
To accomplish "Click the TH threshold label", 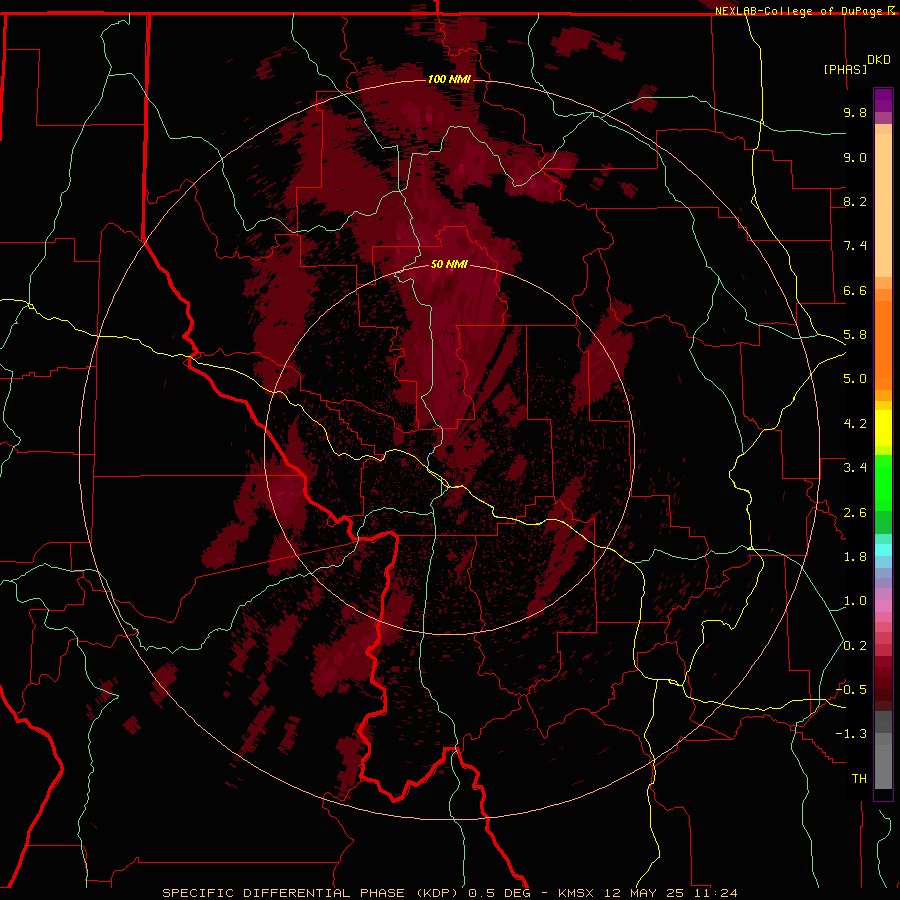I will [x=859, y=779].
